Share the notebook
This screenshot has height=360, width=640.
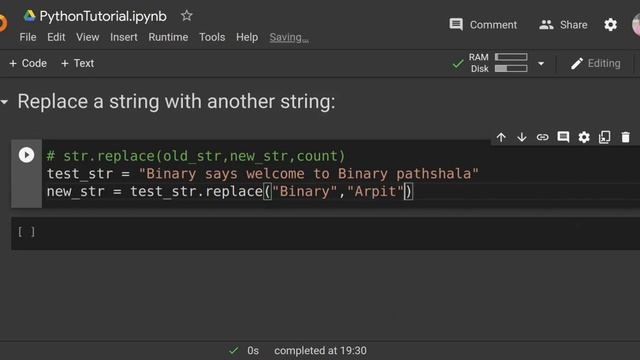tap(563, 25)
